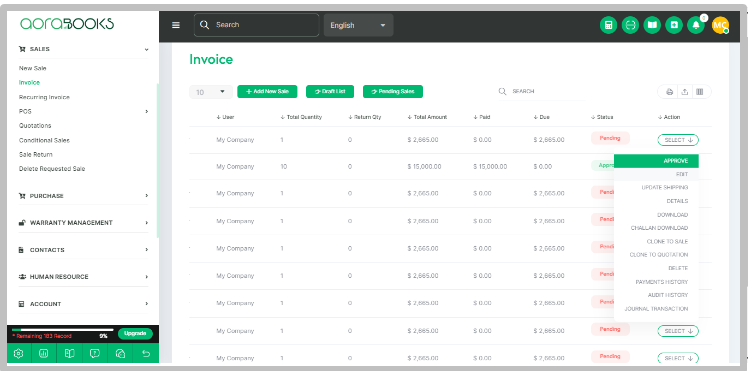Choose Clone to Sale from the menu
748x371 pixels.
click(656, 242)
